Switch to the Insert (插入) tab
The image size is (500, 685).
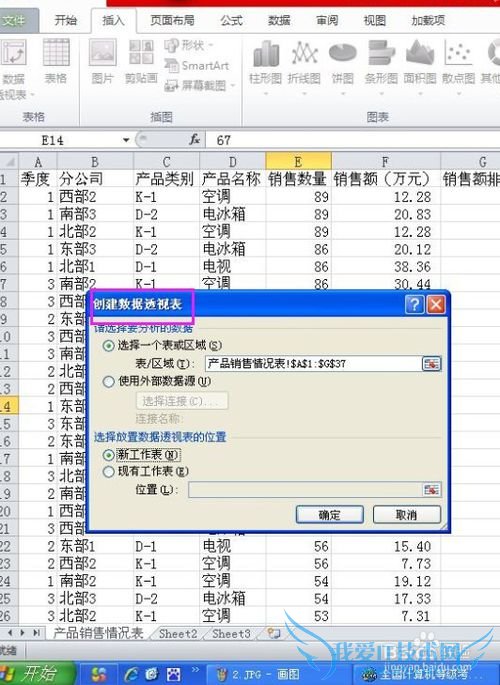[113, 20]
